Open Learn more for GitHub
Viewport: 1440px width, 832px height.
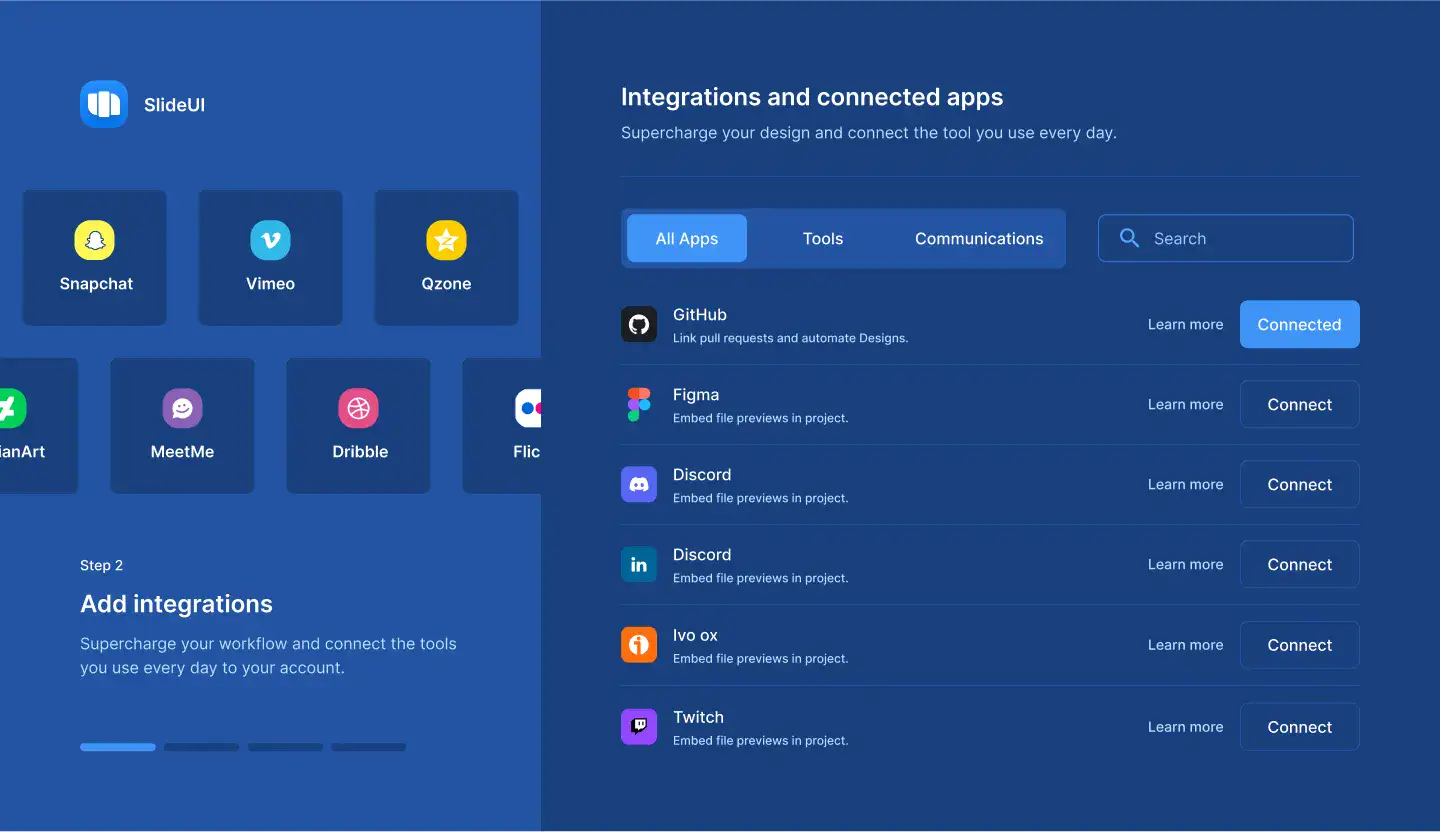click(x=1185, y=324)
